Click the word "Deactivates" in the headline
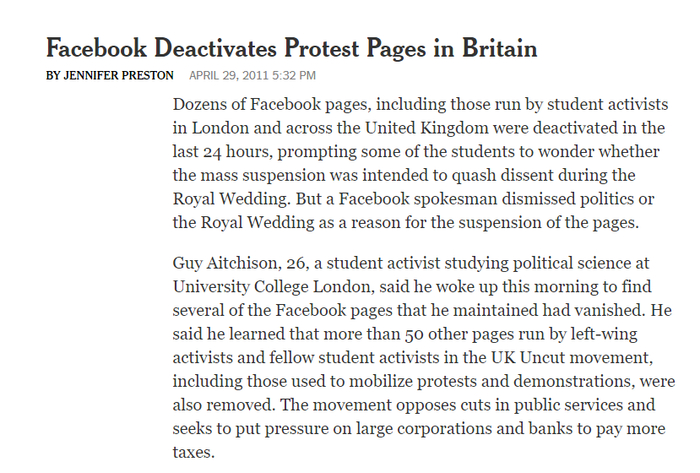Screen dimensions: 700x473 [x=215, y=48]
